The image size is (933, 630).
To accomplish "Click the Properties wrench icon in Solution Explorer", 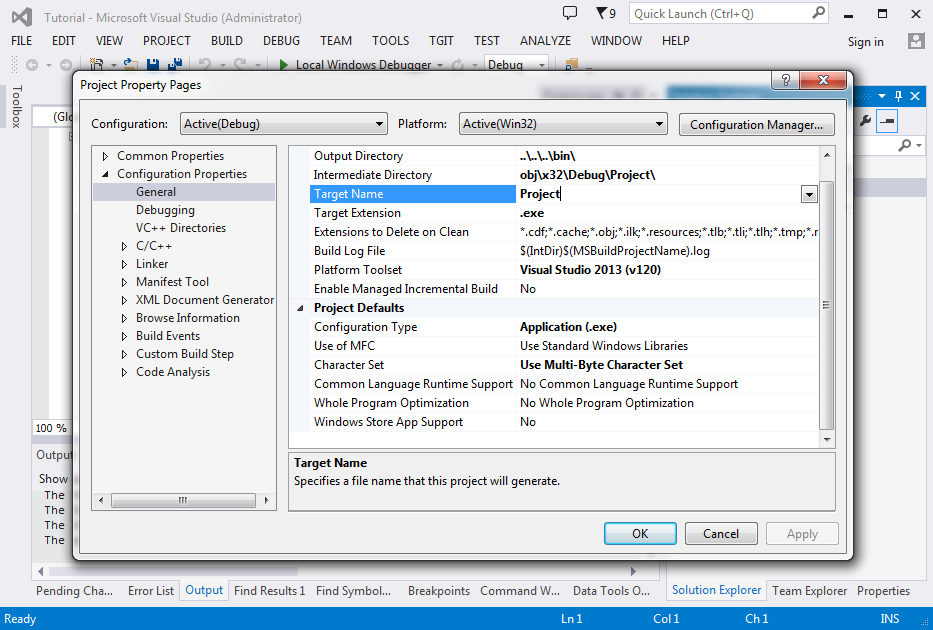I will coord(865,121).
